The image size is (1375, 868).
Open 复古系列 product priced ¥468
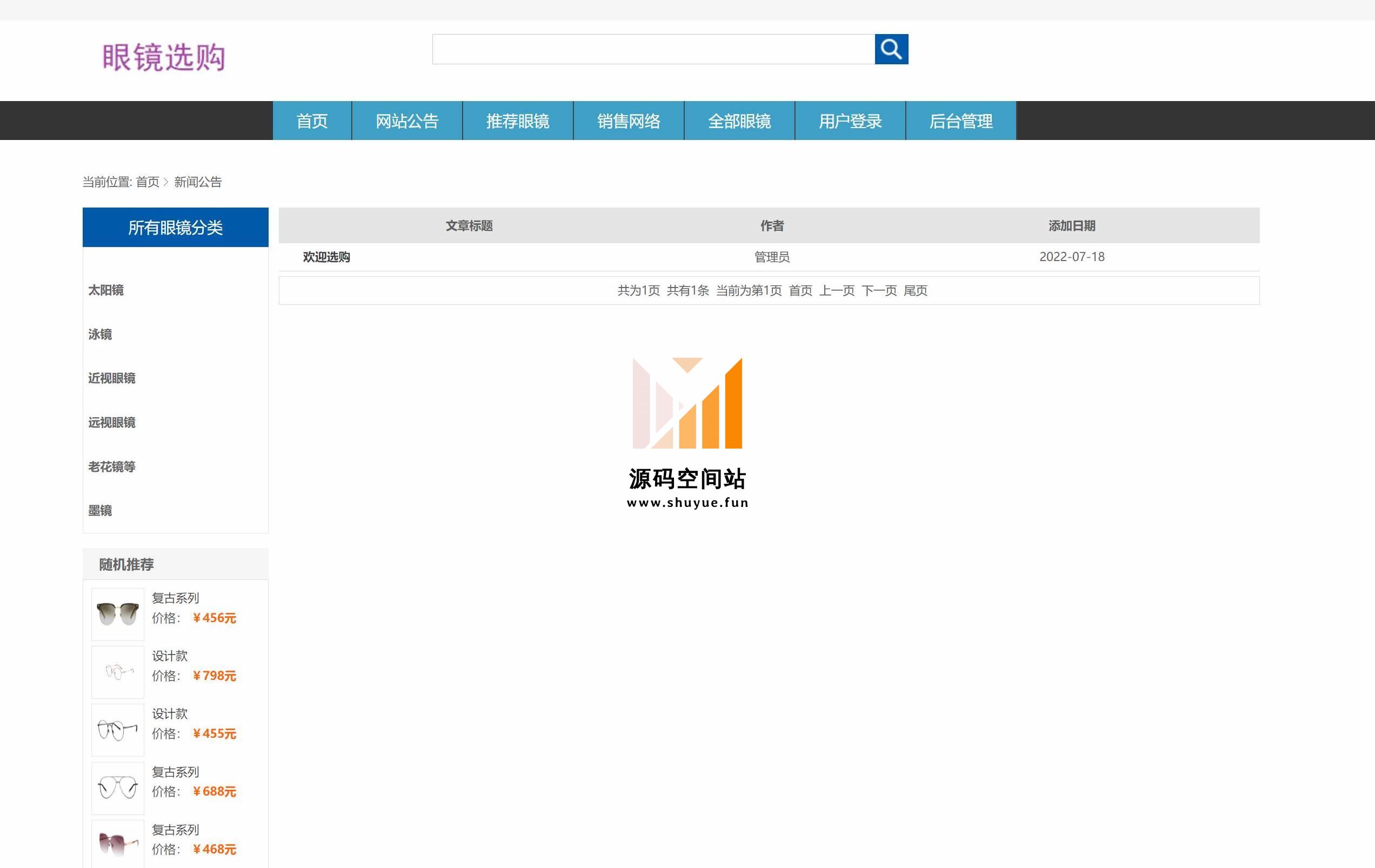coord(176,830)
